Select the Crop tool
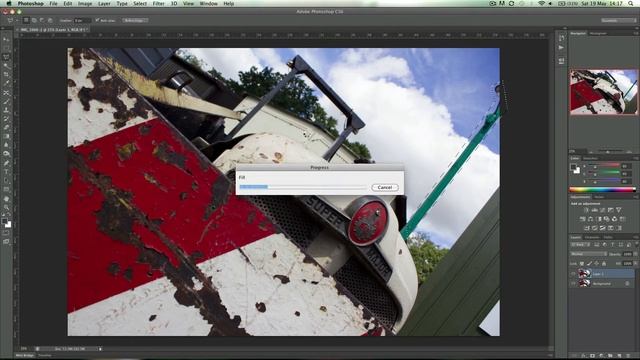The width and height of the screenshot is (640, 360). click(6, 75)
